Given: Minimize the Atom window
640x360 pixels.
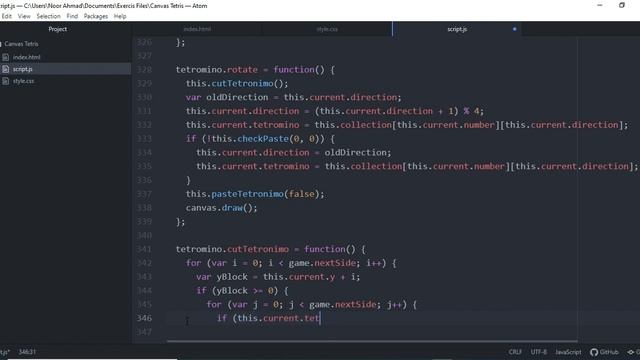Looking at the screenshot, I should click(x=600, y=5).
